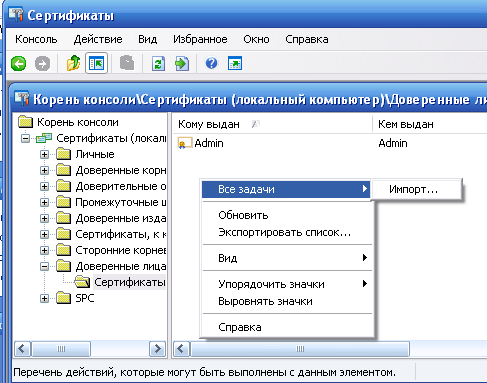Click list pane scrollbar left arrow
Viewport: 487px width, 383px height.
click(x=181, y=349)
